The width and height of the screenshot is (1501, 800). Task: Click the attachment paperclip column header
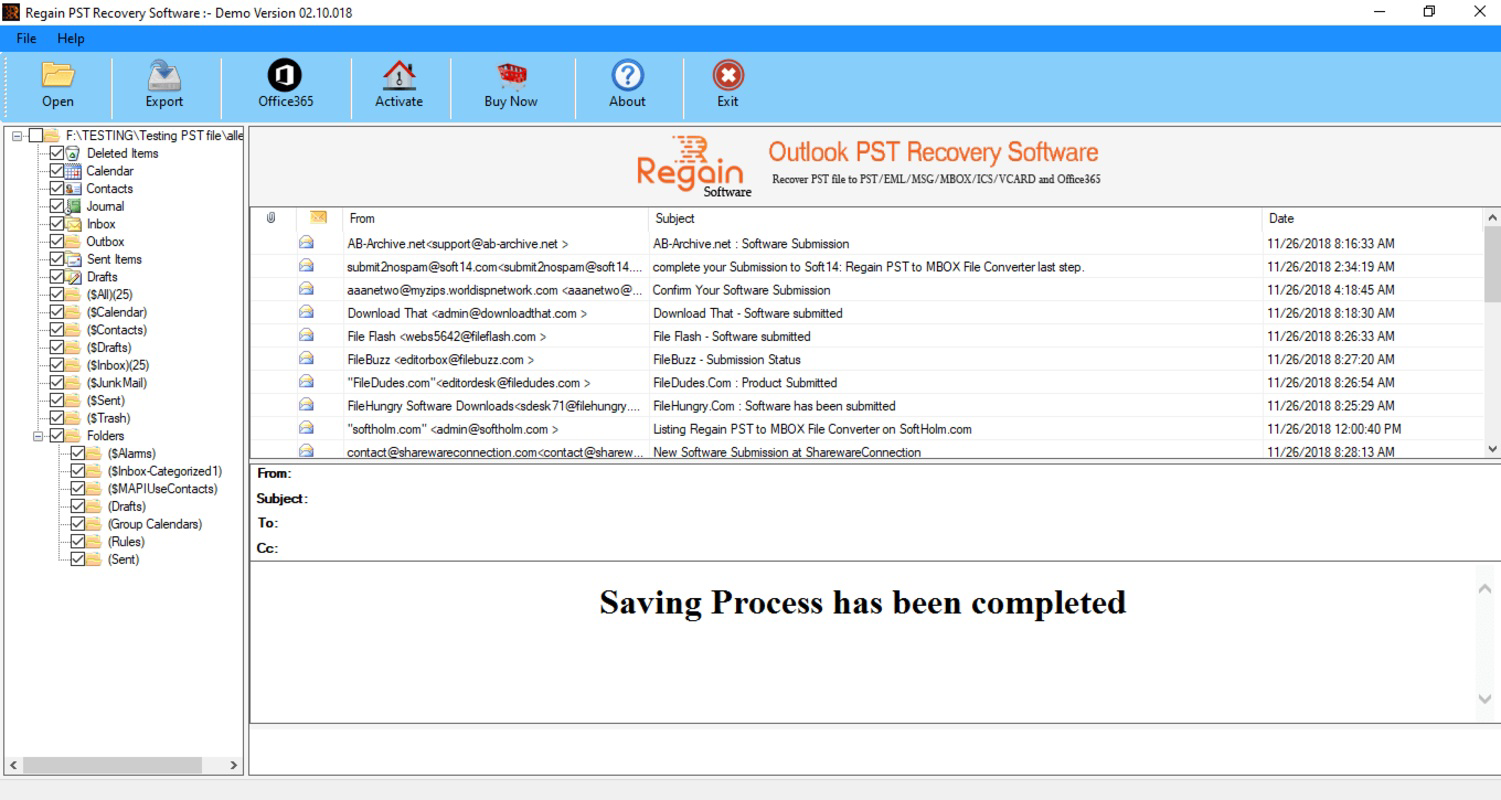coord(269,218)
